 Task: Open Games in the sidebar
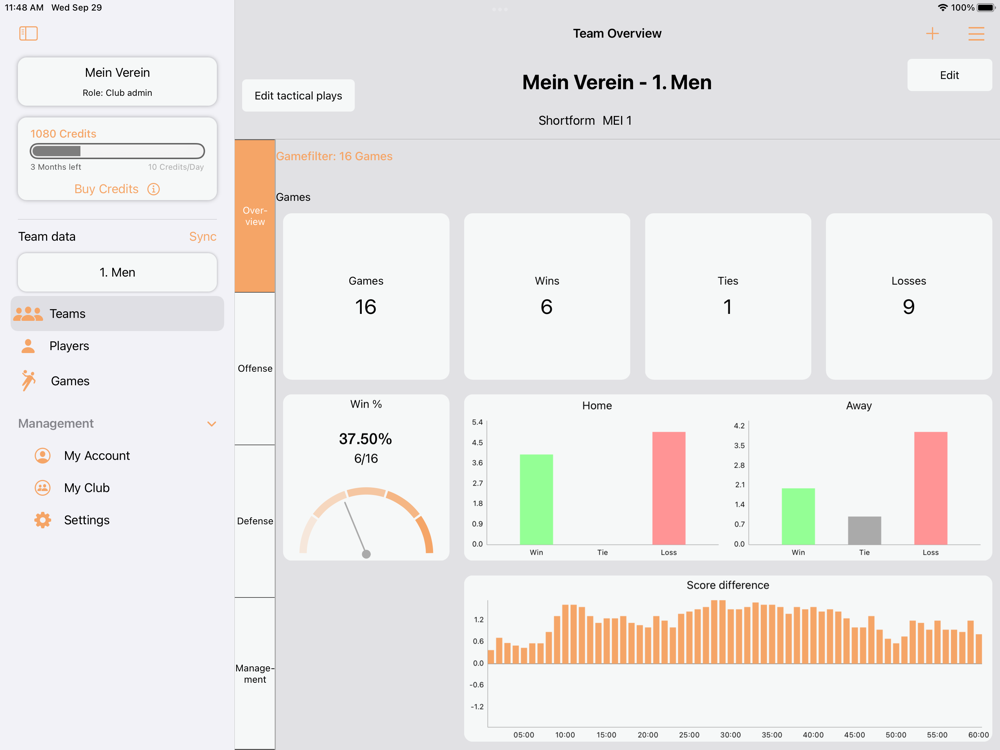[117, 381]
